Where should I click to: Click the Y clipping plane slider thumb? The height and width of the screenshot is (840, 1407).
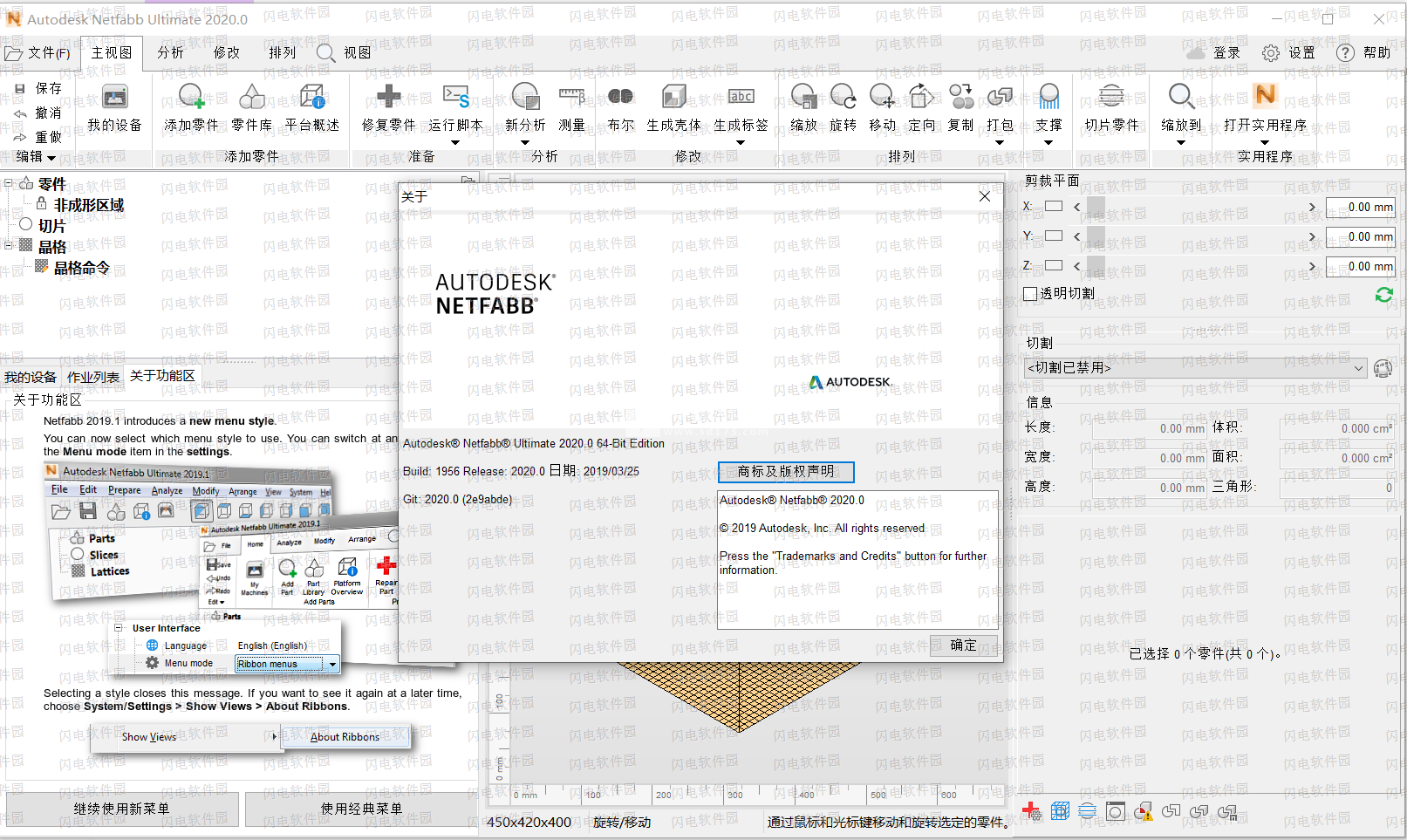pyautogui.click(x=1096, y=236)
